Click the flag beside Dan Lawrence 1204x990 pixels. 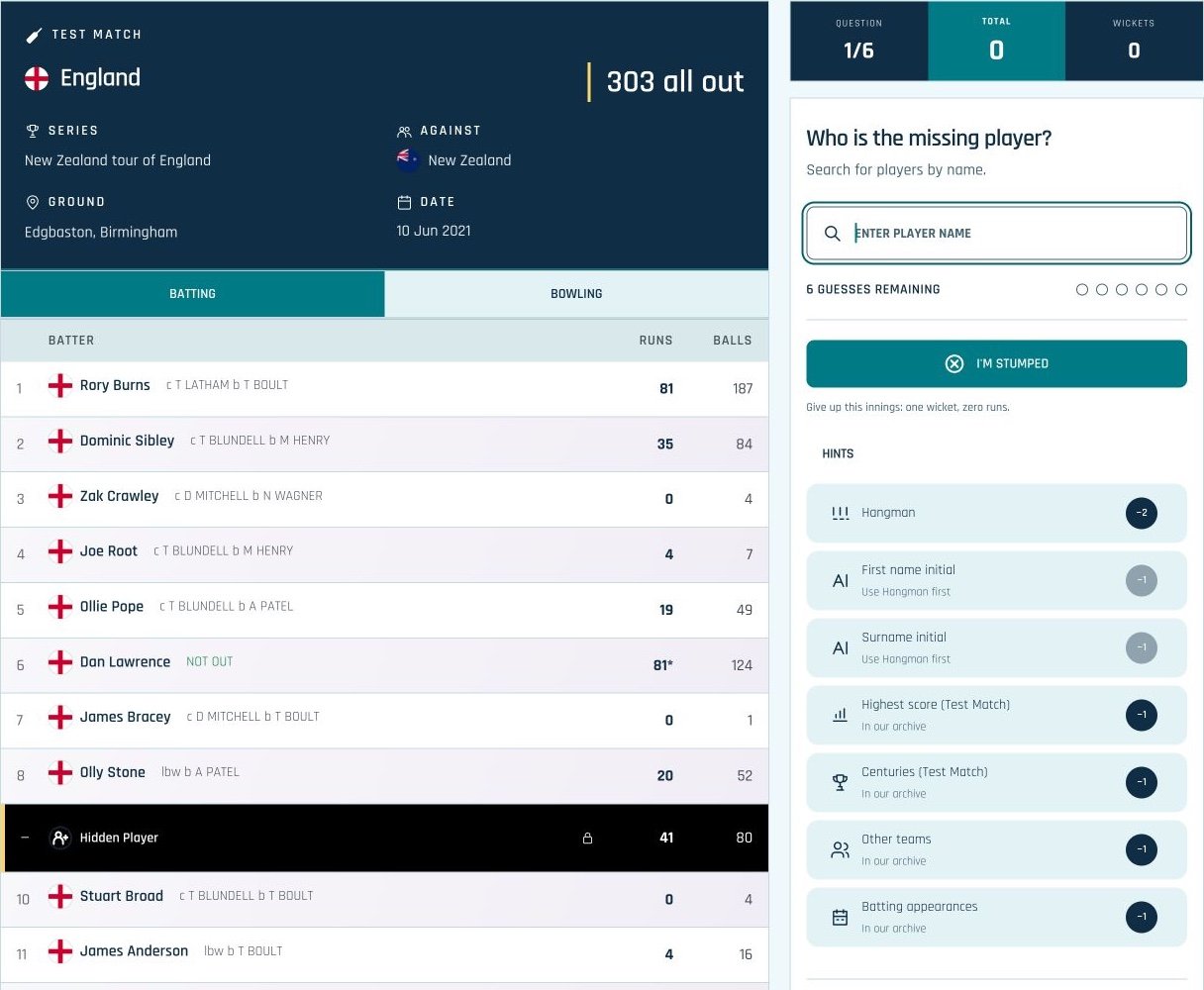pyautogui.click(x=60, y=662)
